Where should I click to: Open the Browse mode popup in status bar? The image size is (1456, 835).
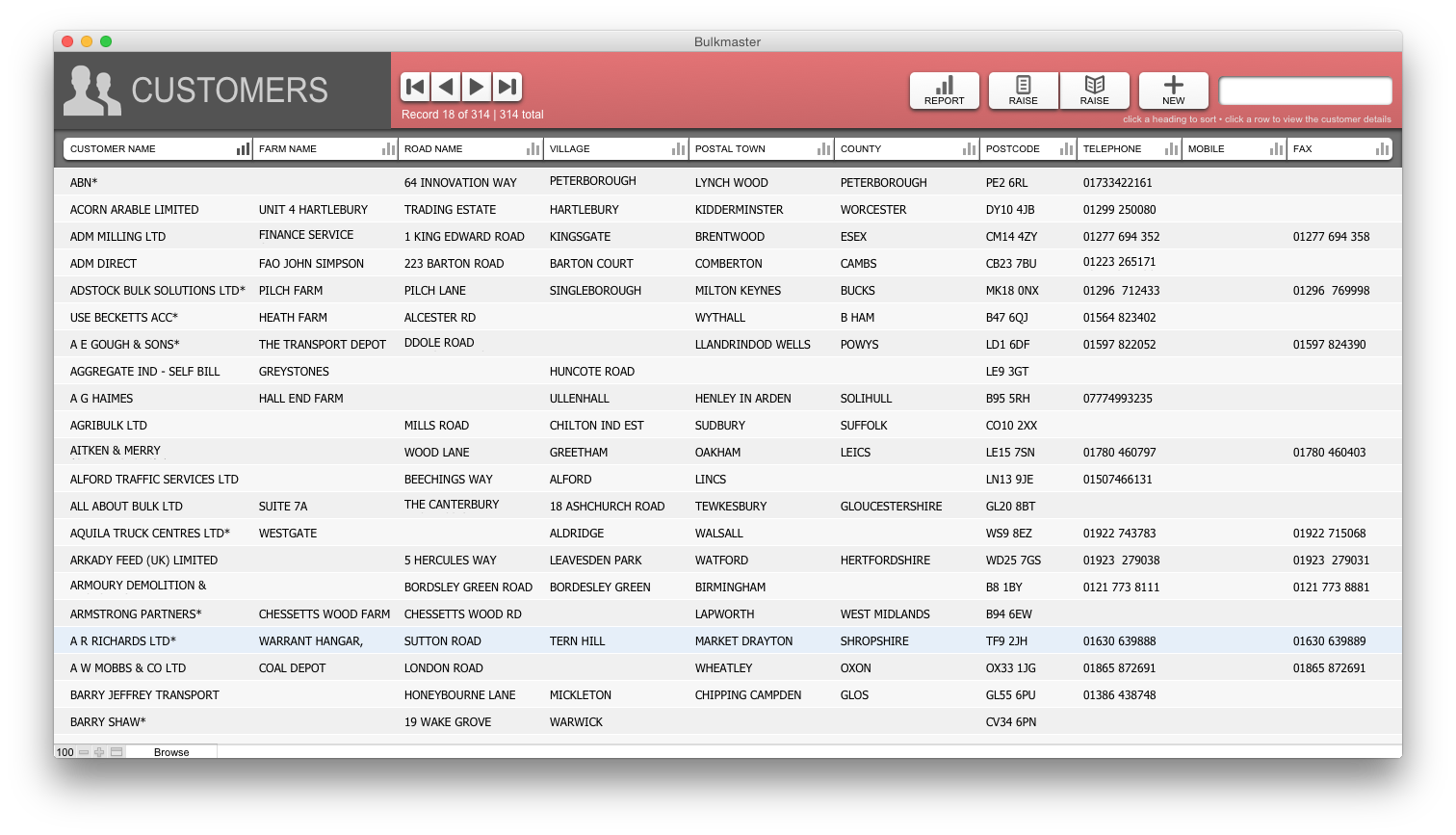coord(171,752)
